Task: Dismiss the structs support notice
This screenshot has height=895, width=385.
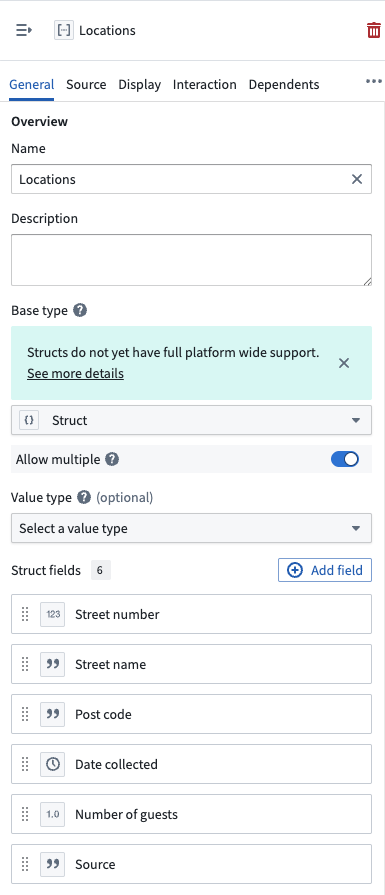Action: point(344,363)
